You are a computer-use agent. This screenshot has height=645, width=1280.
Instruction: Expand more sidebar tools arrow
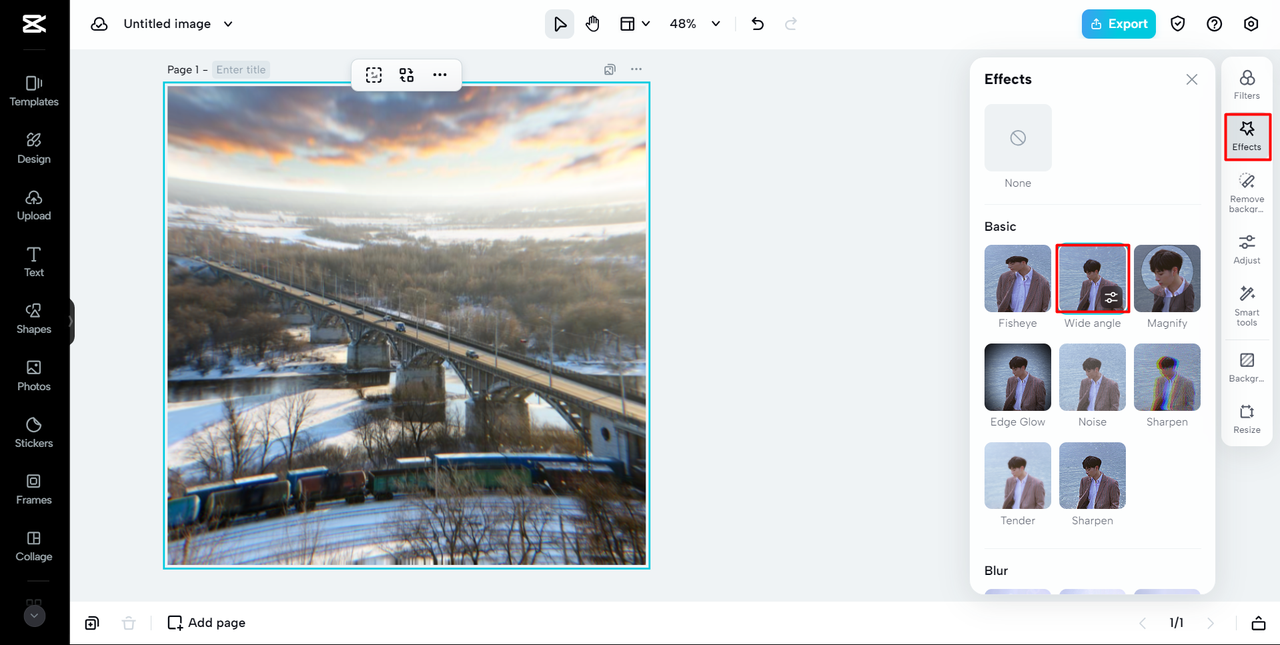pyautogui.click(x=34, y=616)
